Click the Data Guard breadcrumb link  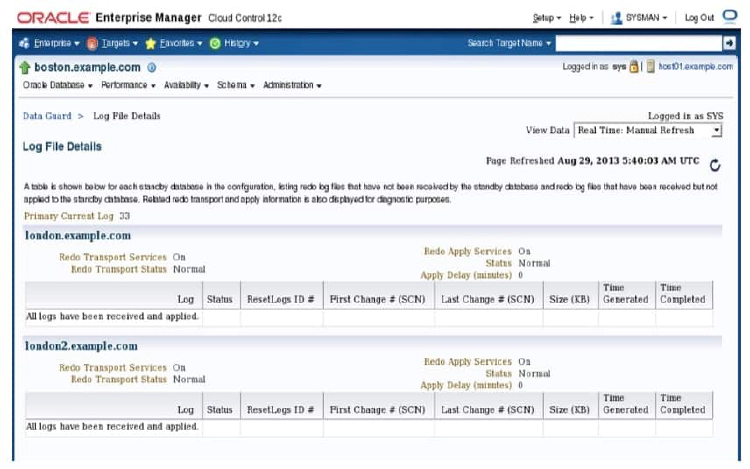[47, 116]
